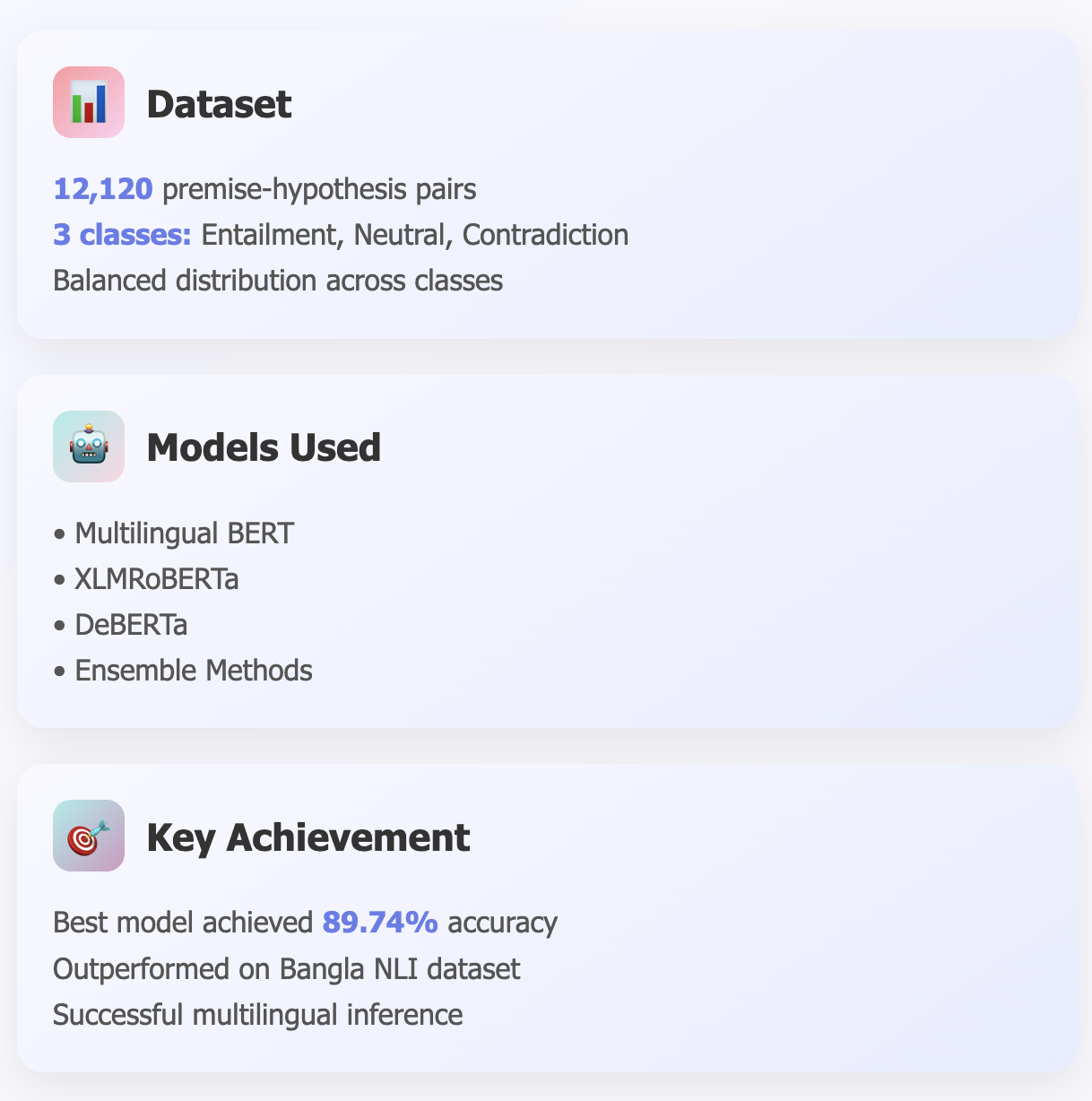Select the XLMRoBERTa list item
Image resolution: width=1092 pixels, height=1101 pixels.
coord(157,579)
